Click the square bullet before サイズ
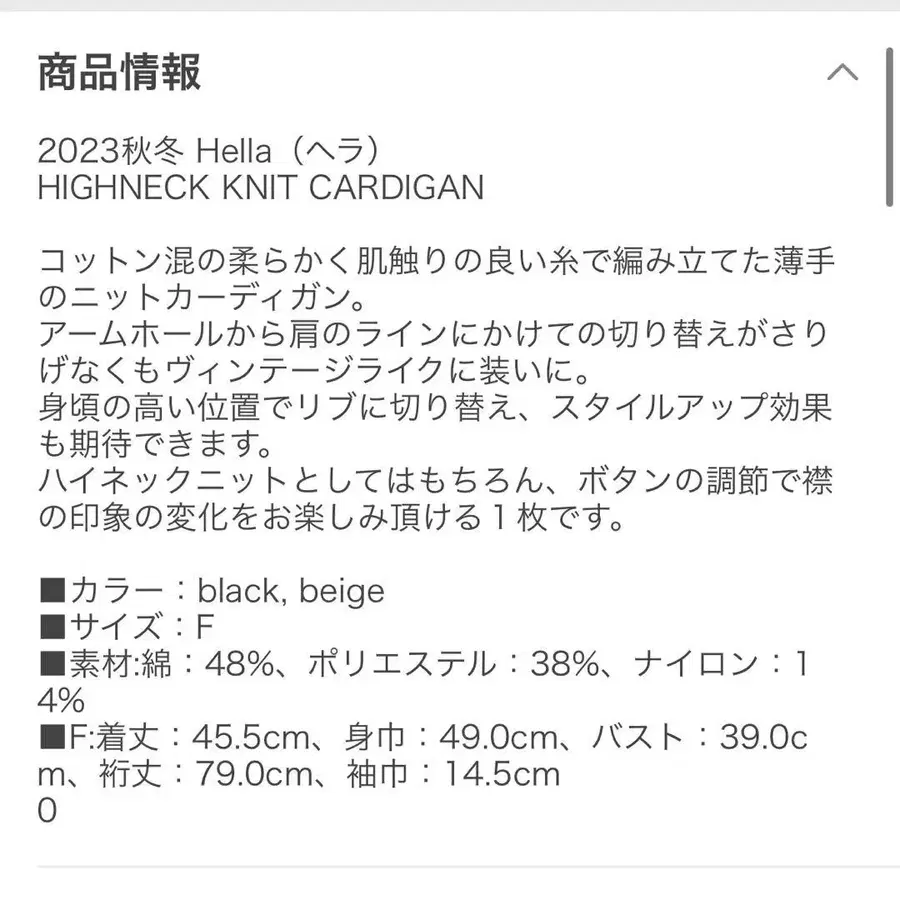This screenshot has width=900, height=900. pyautogui.click(x=52, y=627)
